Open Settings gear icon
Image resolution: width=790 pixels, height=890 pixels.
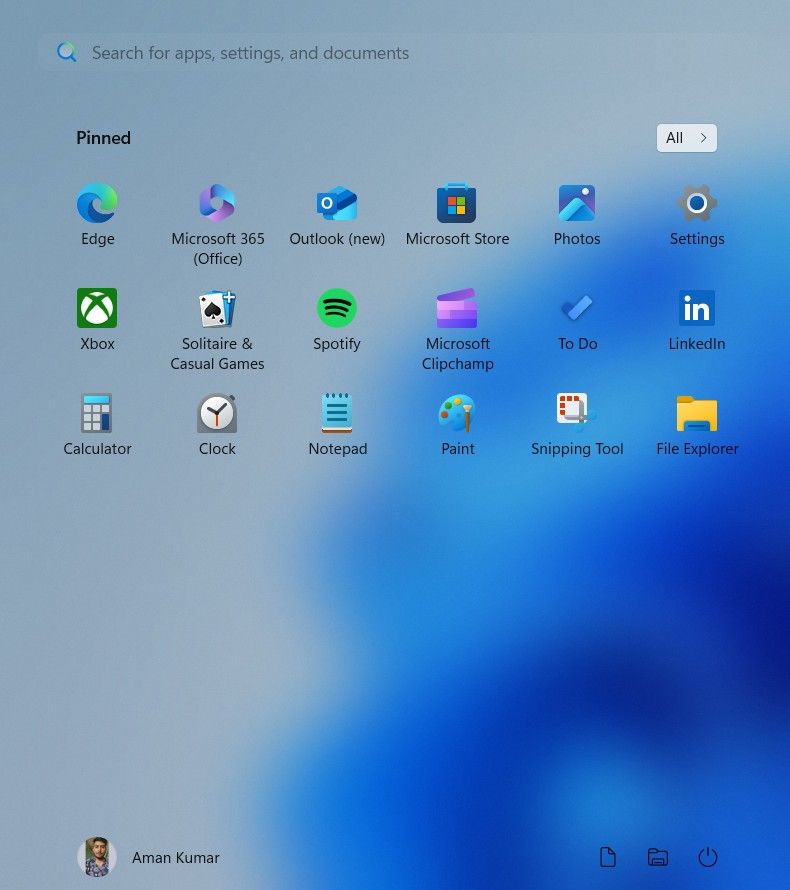click(697, 203)
